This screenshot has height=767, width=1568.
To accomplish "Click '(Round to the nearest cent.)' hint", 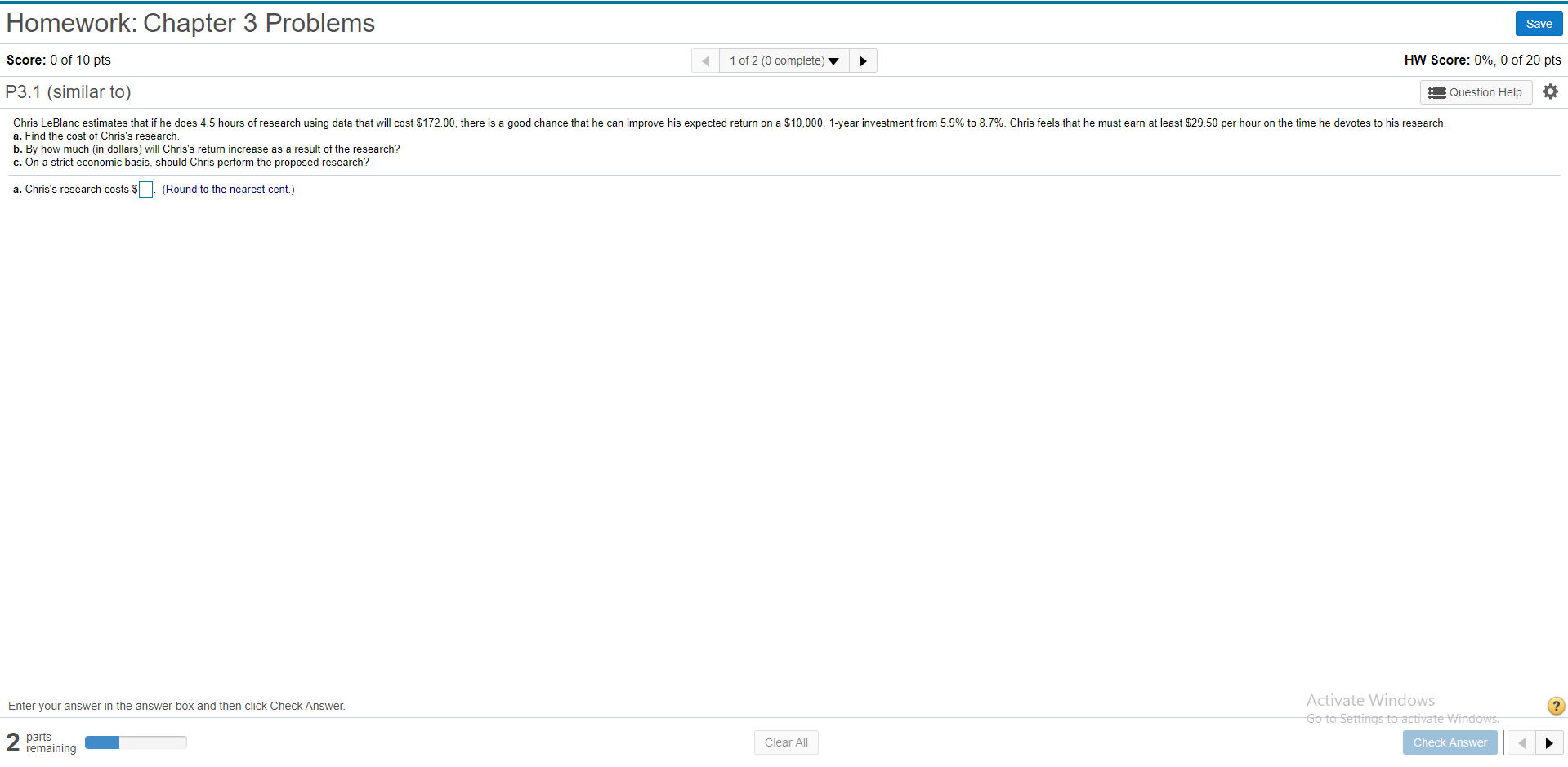I will (228, 190).
